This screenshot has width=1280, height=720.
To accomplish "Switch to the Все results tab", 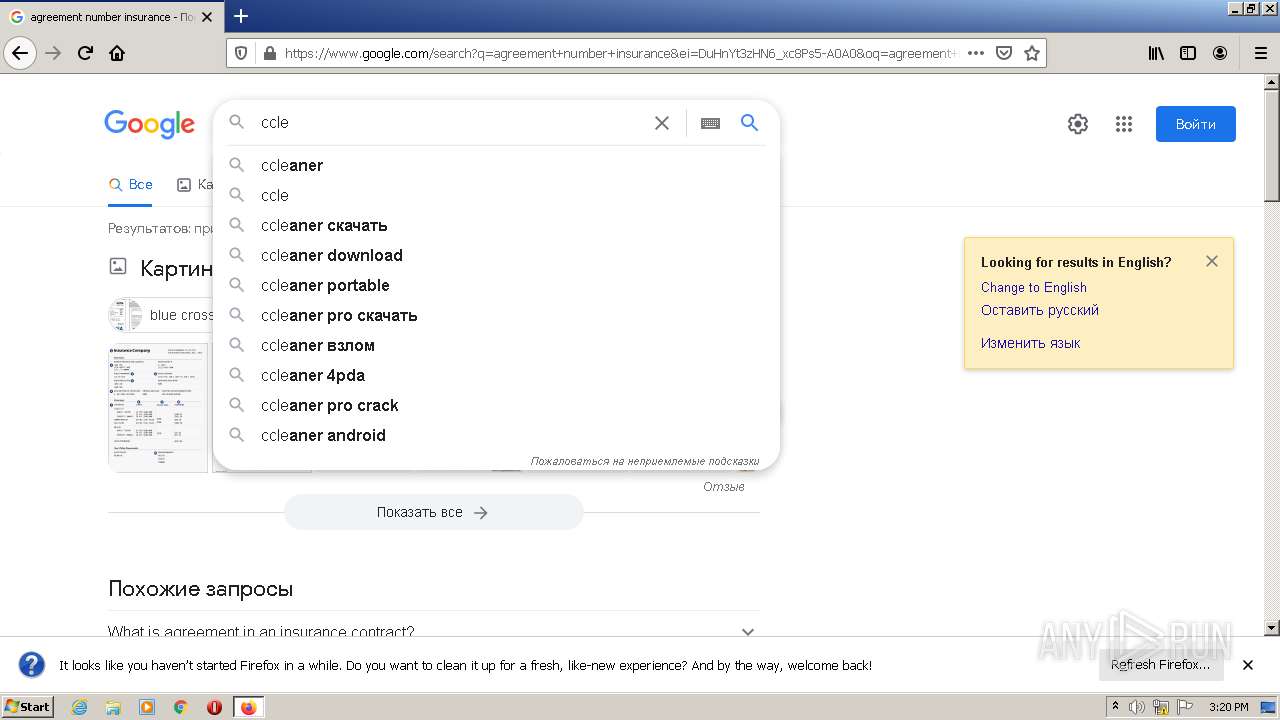I will pyautogui.click(x=131, y=184).
